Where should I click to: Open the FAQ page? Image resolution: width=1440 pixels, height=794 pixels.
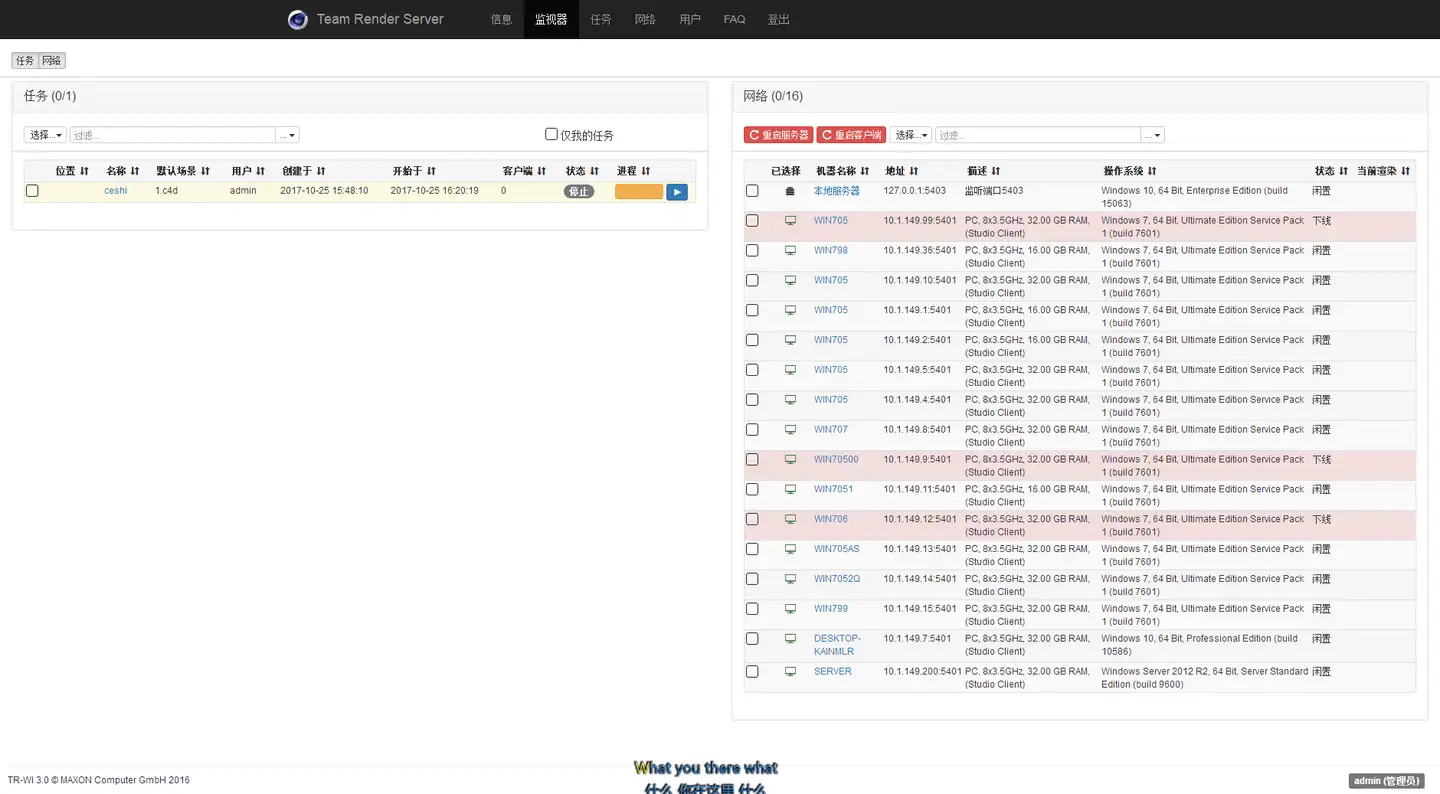coord(734,19)
